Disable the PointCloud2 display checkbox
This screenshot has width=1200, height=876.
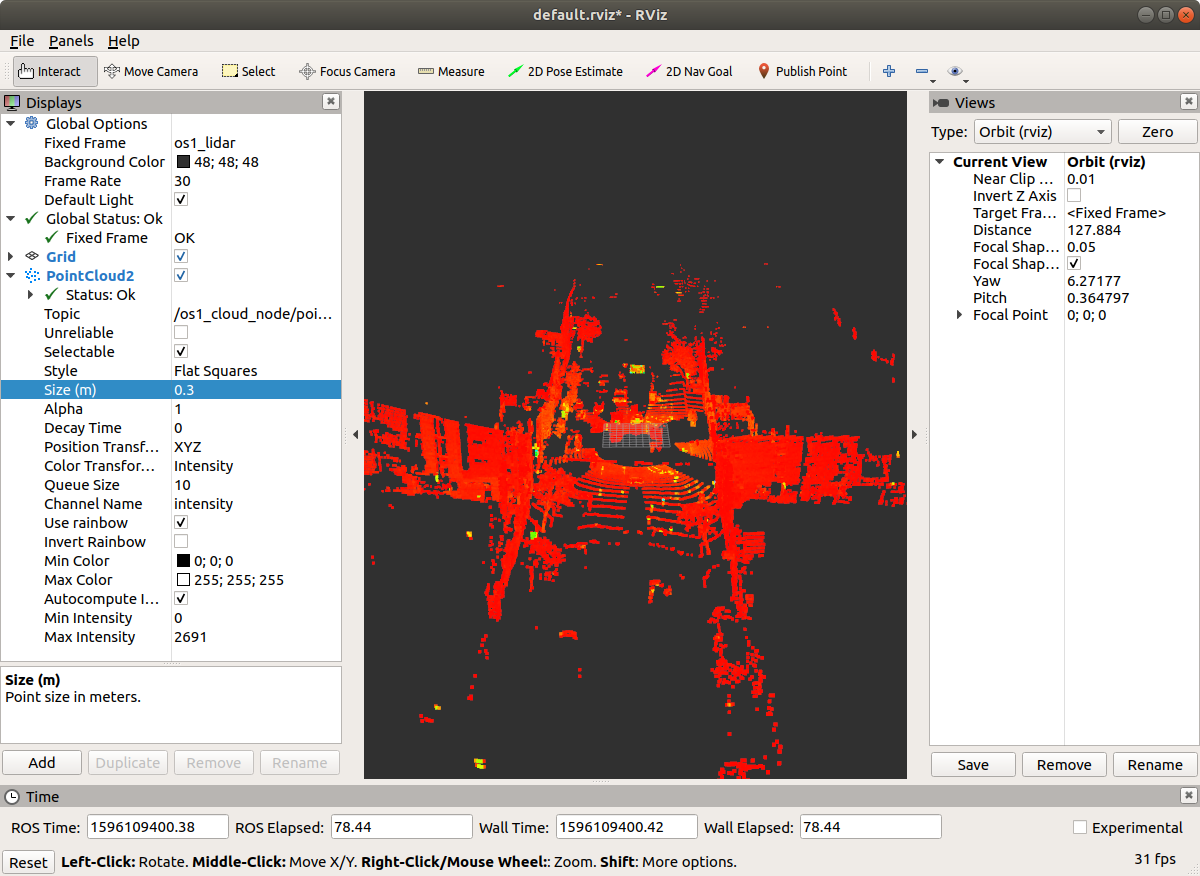181,275
